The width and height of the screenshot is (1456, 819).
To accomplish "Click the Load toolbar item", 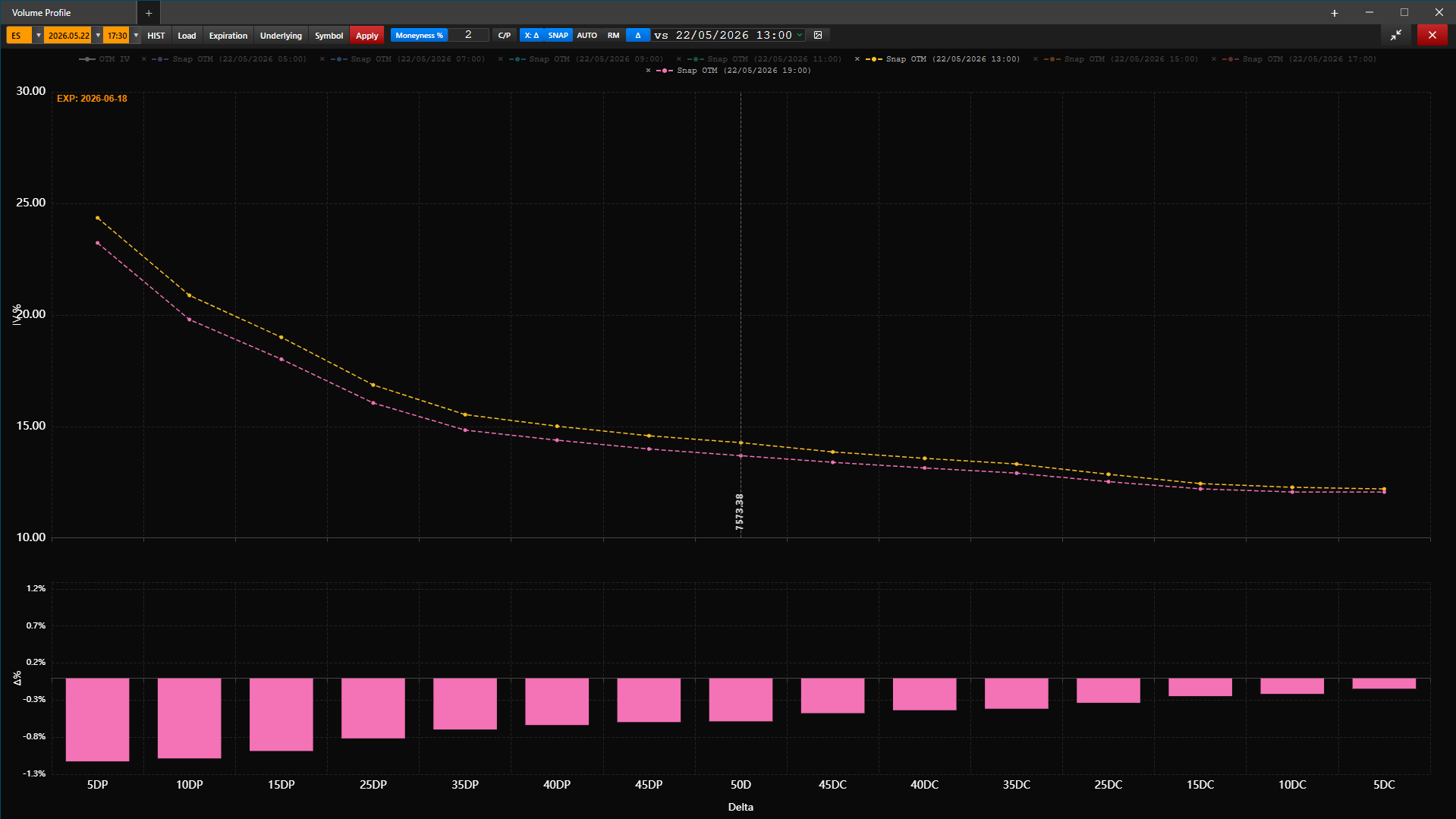I will [x=187, y=36].
